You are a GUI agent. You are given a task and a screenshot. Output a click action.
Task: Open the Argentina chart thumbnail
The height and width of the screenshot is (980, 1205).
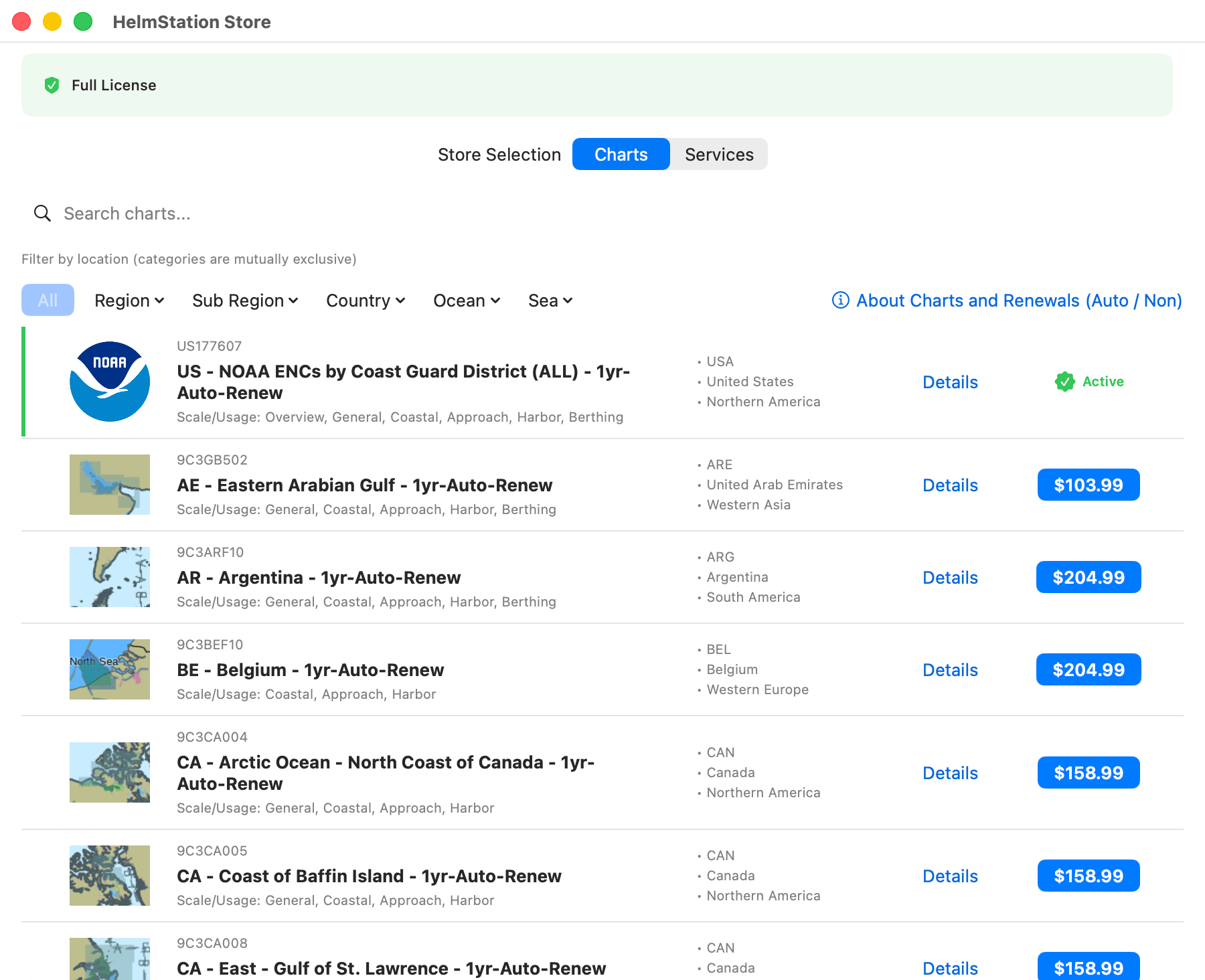(110, 577)
